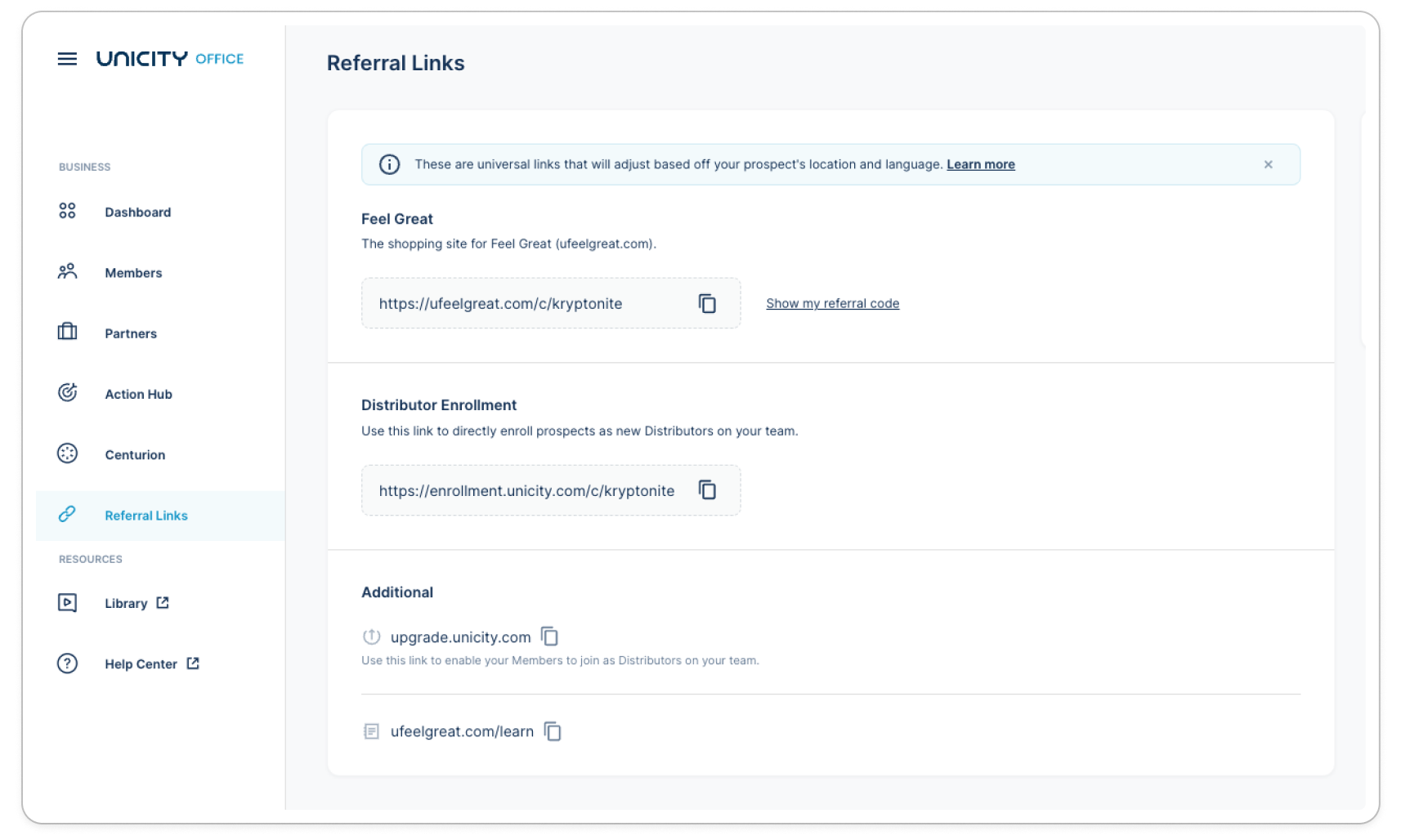Copy the Feel Great referral link

click(x=708, y=303)
